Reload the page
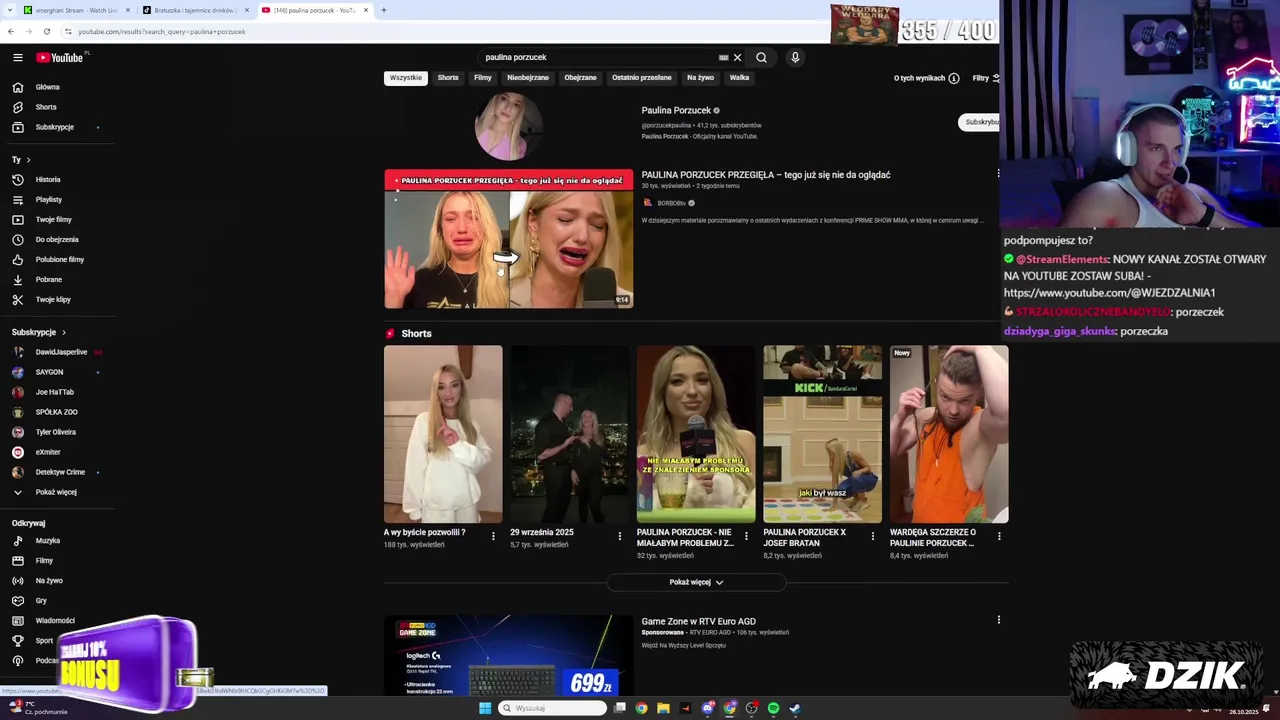Viewport: 1280px width, 720px height. click(x=46, y=31)
